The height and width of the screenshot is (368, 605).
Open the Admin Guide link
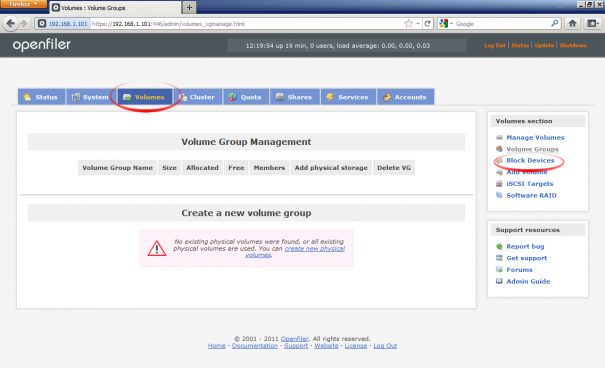click(x=528, y=281)
